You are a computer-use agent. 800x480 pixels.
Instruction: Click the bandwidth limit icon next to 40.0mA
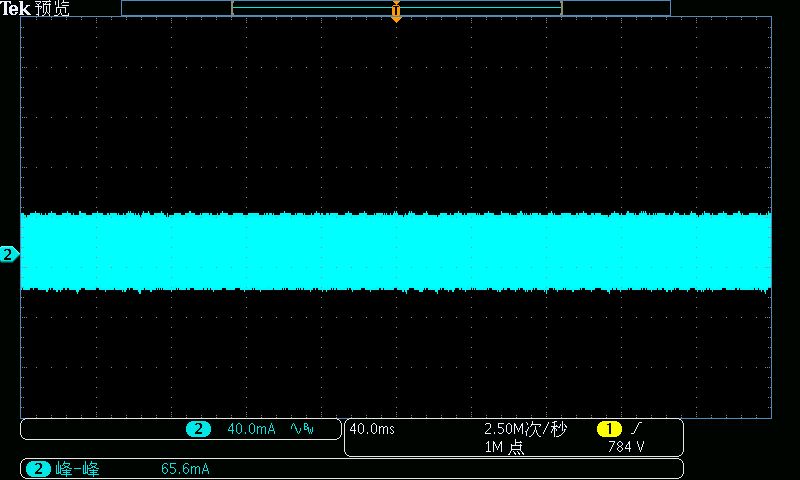click(x=302, y=429)
